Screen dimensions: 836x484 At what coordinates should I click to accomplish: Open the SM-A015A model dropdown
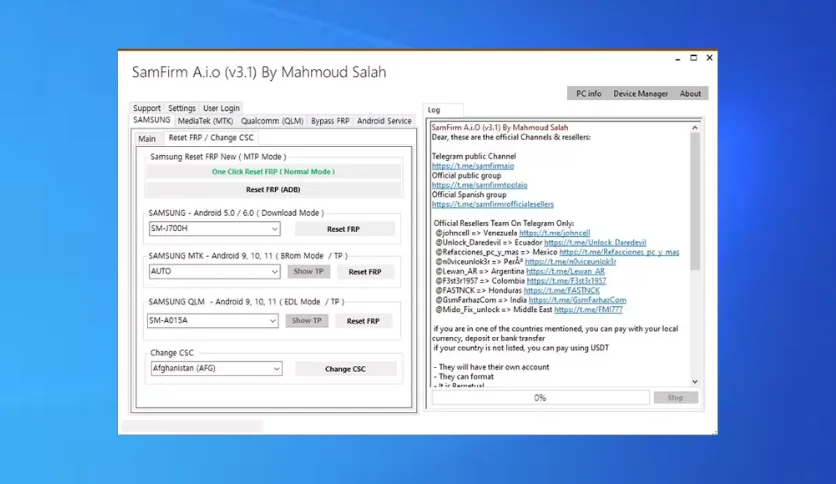point(213,320)
